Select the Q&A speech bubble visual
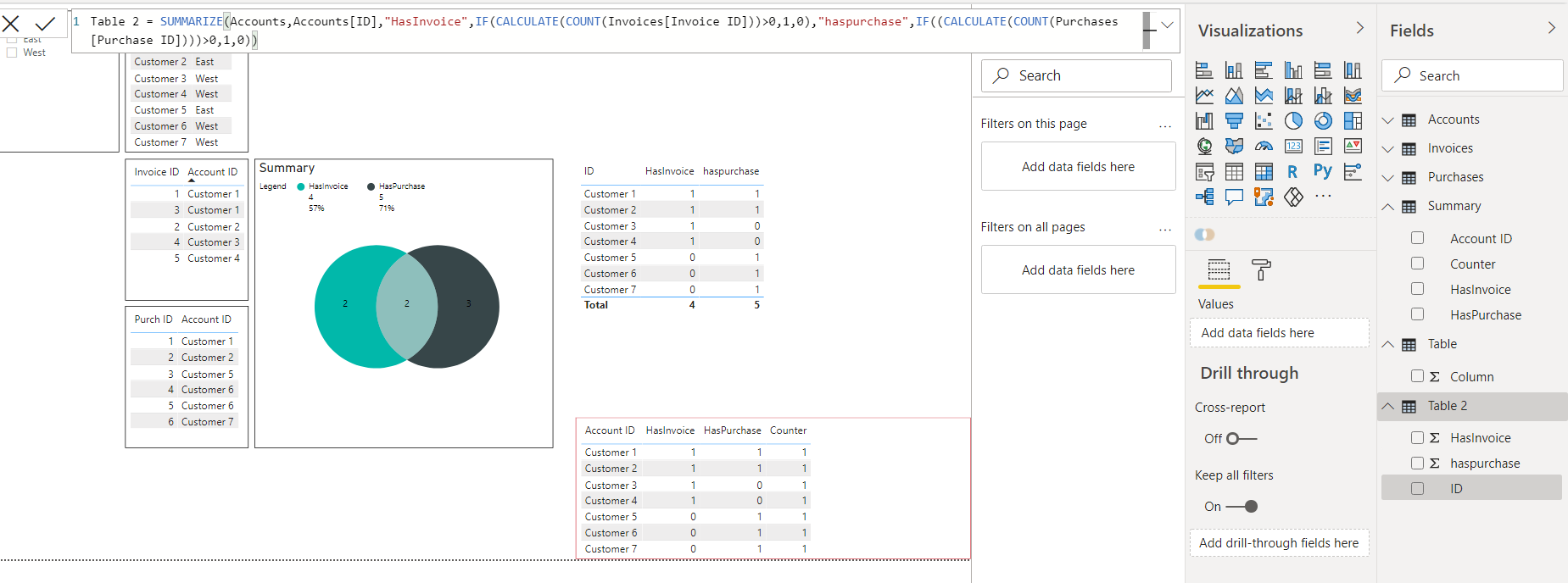1568x583 pixels. tap(1234, 197)
